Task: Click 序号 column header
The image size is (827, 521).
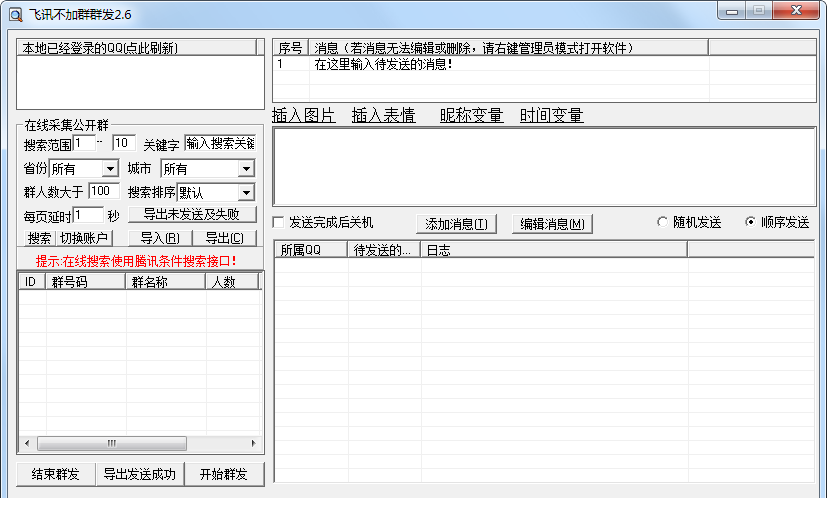Action: (x=291, y=48)
